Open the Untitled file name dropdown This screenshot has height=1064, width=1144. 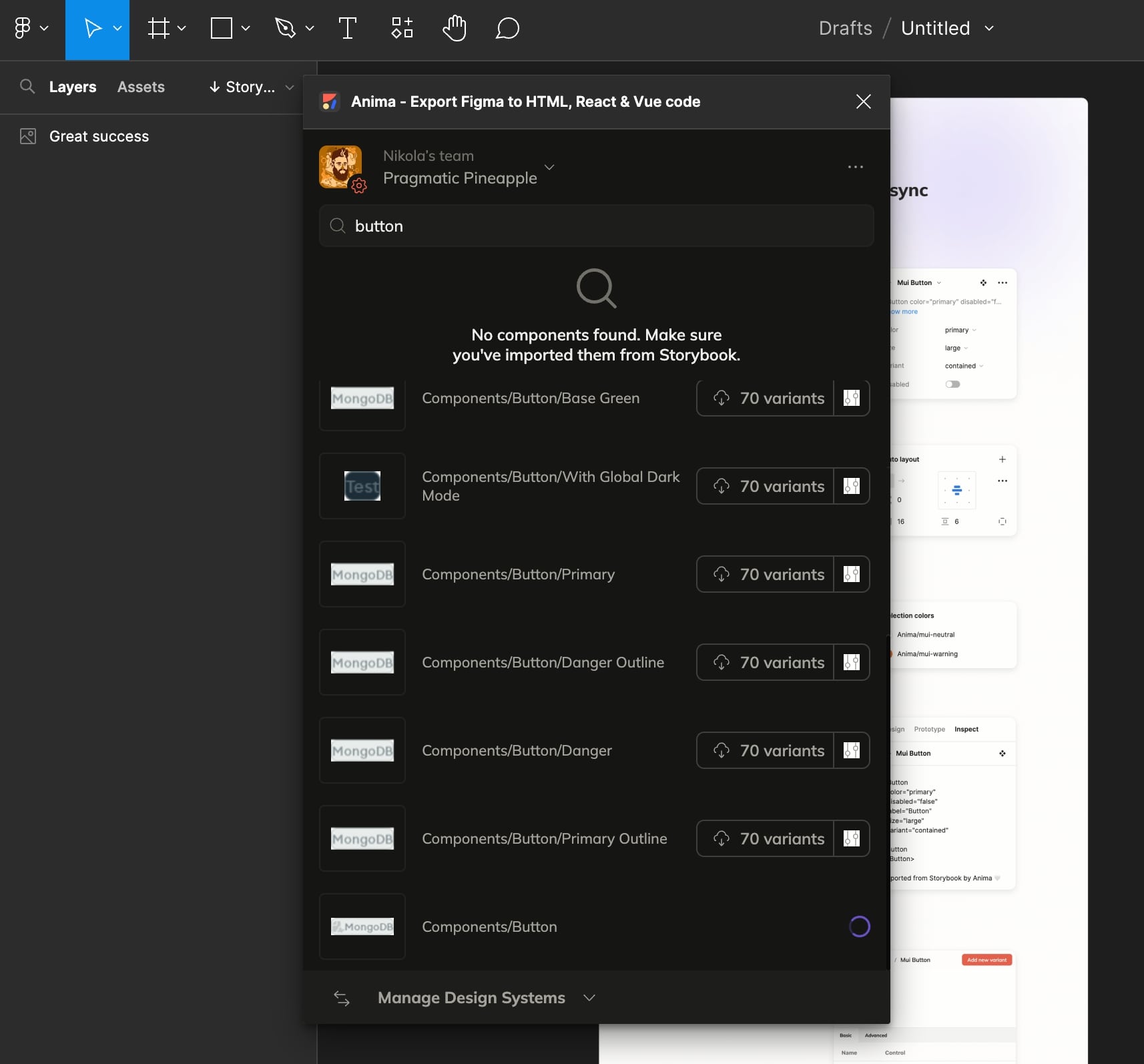(989, 28)
